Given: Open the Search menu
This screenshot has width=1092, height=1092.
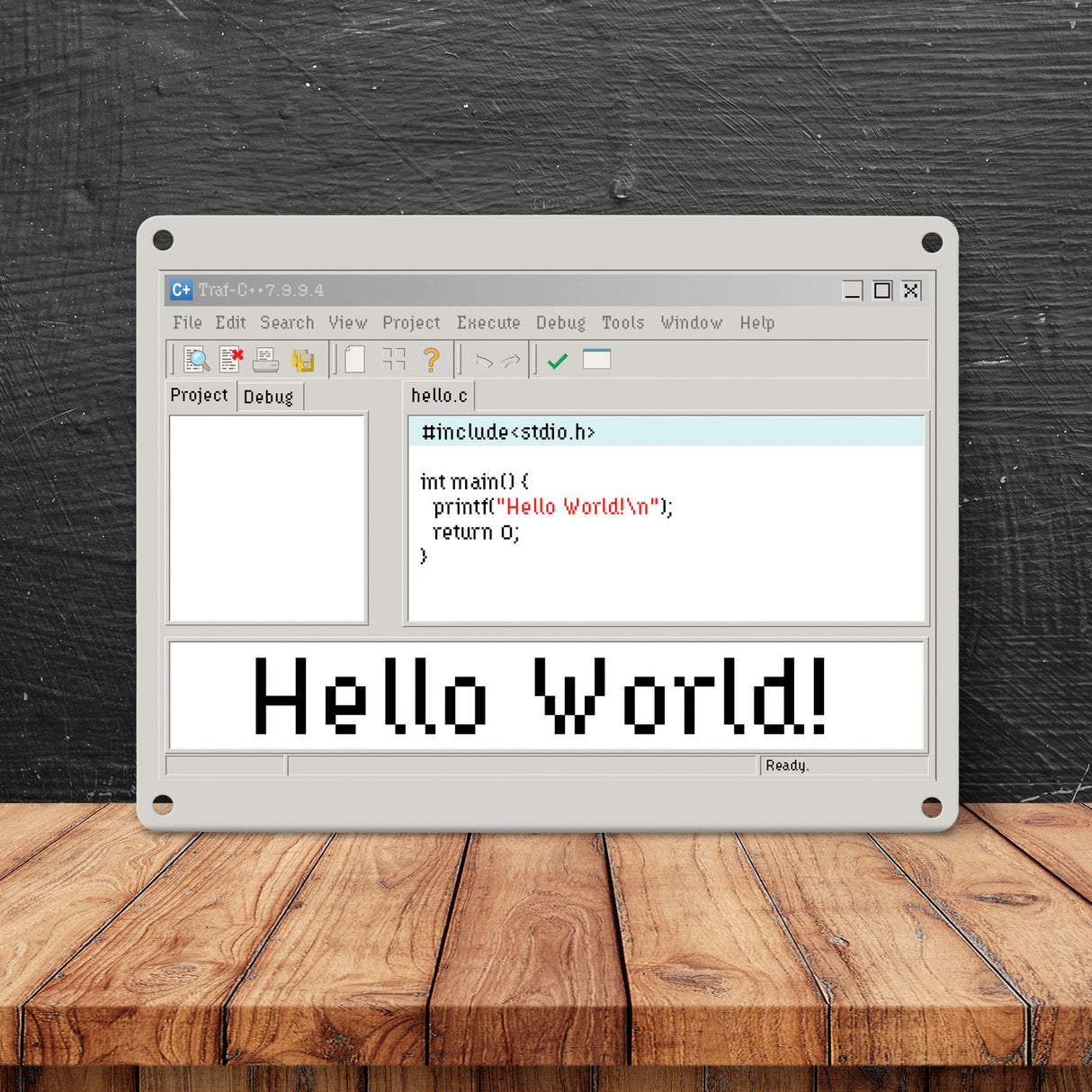Looking at the screenshot, I should tap(287, 323).
